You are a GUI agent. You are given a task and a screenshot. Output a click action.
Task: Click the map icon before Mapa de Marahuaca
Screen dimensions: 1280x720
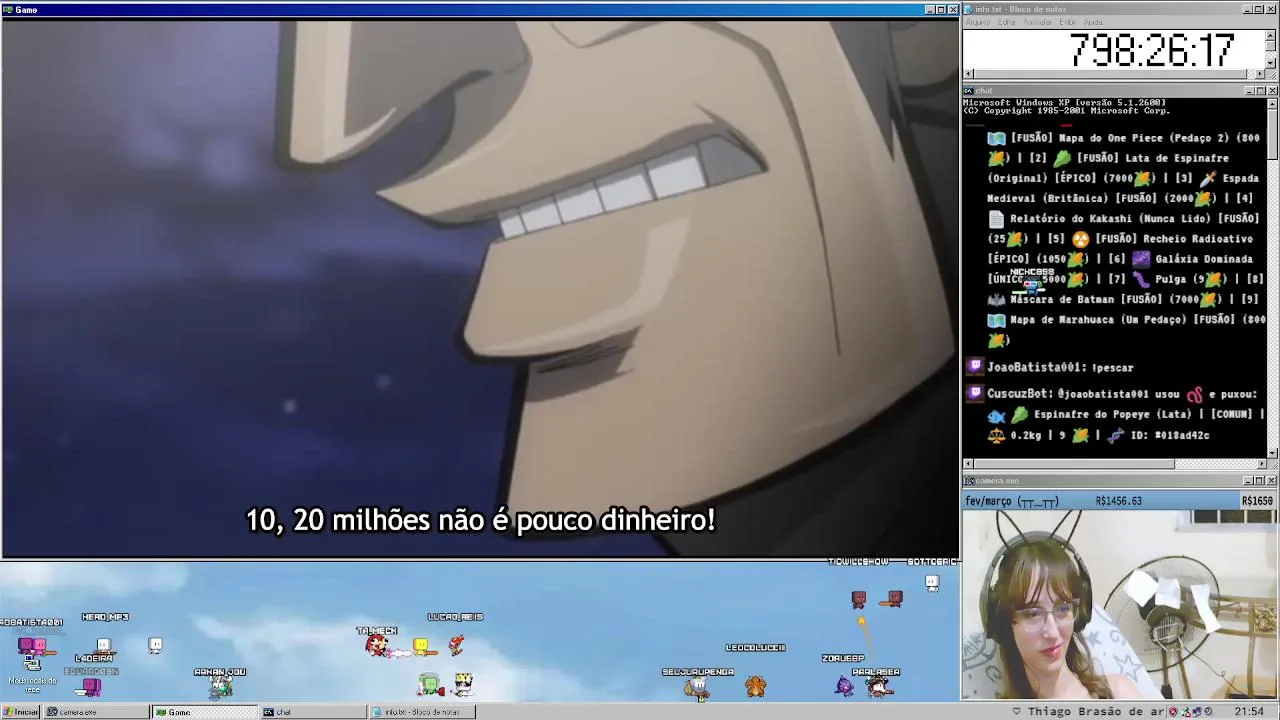(996, 320)
